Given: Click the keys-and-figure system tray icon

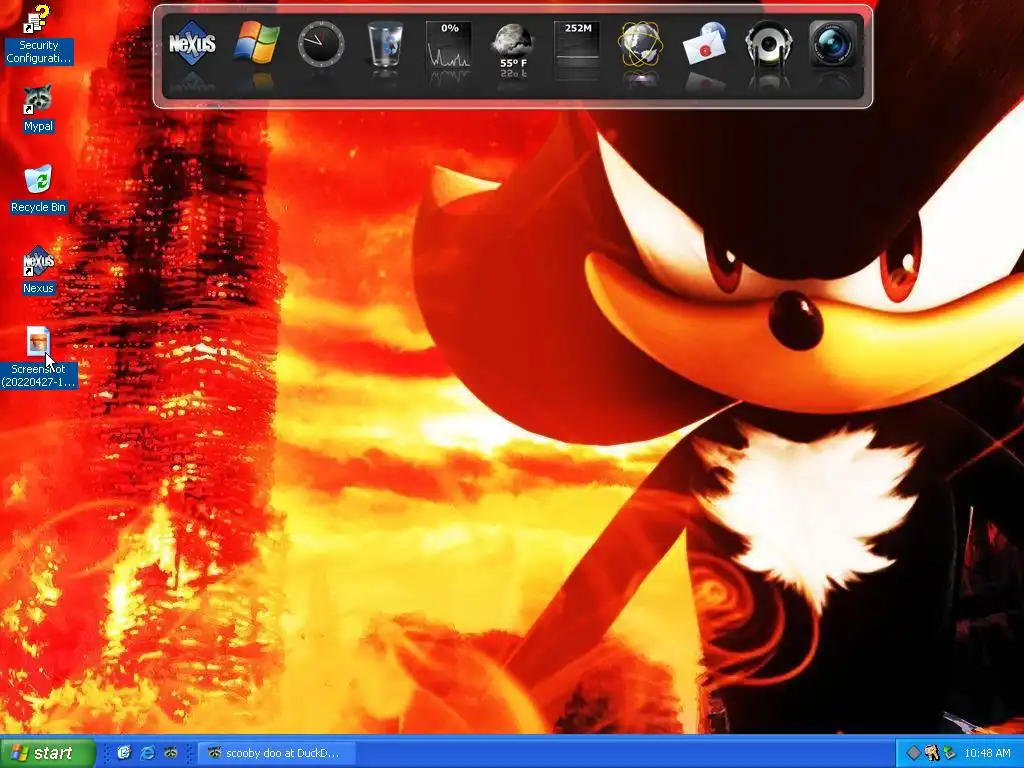Looking at the screenshot, I should click(931, 753).
